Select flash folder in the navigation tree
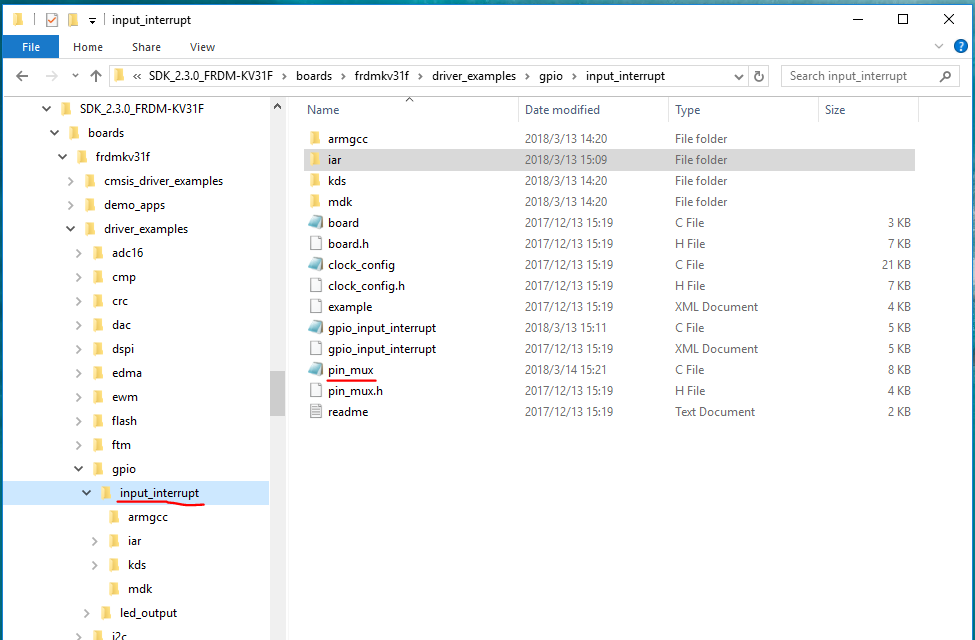The height and width of the screenshot is (640, 975). (x=124, y=421)
